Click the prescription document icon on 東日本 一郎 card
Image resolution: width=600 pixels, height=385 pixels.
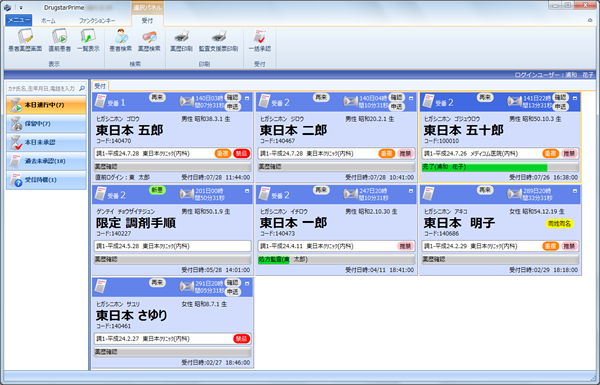pyautogui.click(x=264, y=194)
